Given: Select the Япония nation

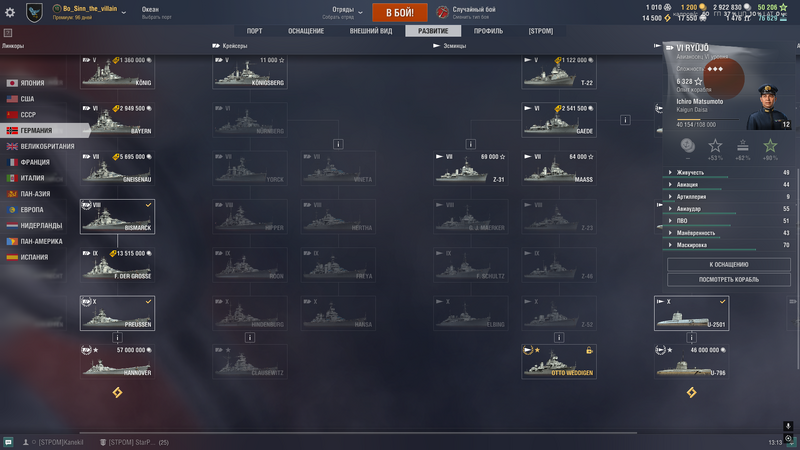Looking at the screenshot, I should [34, 83].
